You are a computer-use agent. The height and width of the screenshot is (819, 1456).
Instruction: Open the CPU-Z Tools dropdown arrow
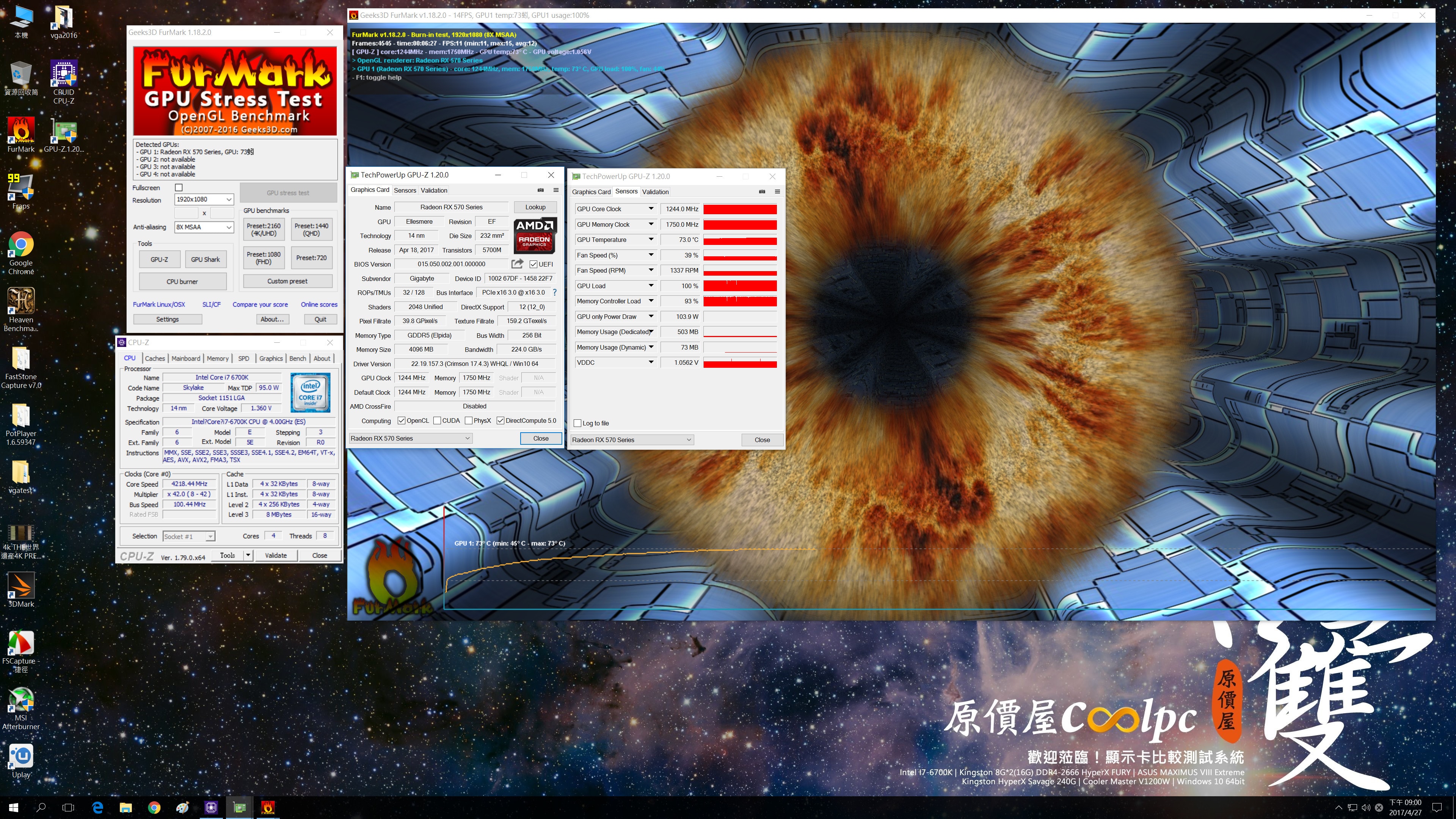248,555
